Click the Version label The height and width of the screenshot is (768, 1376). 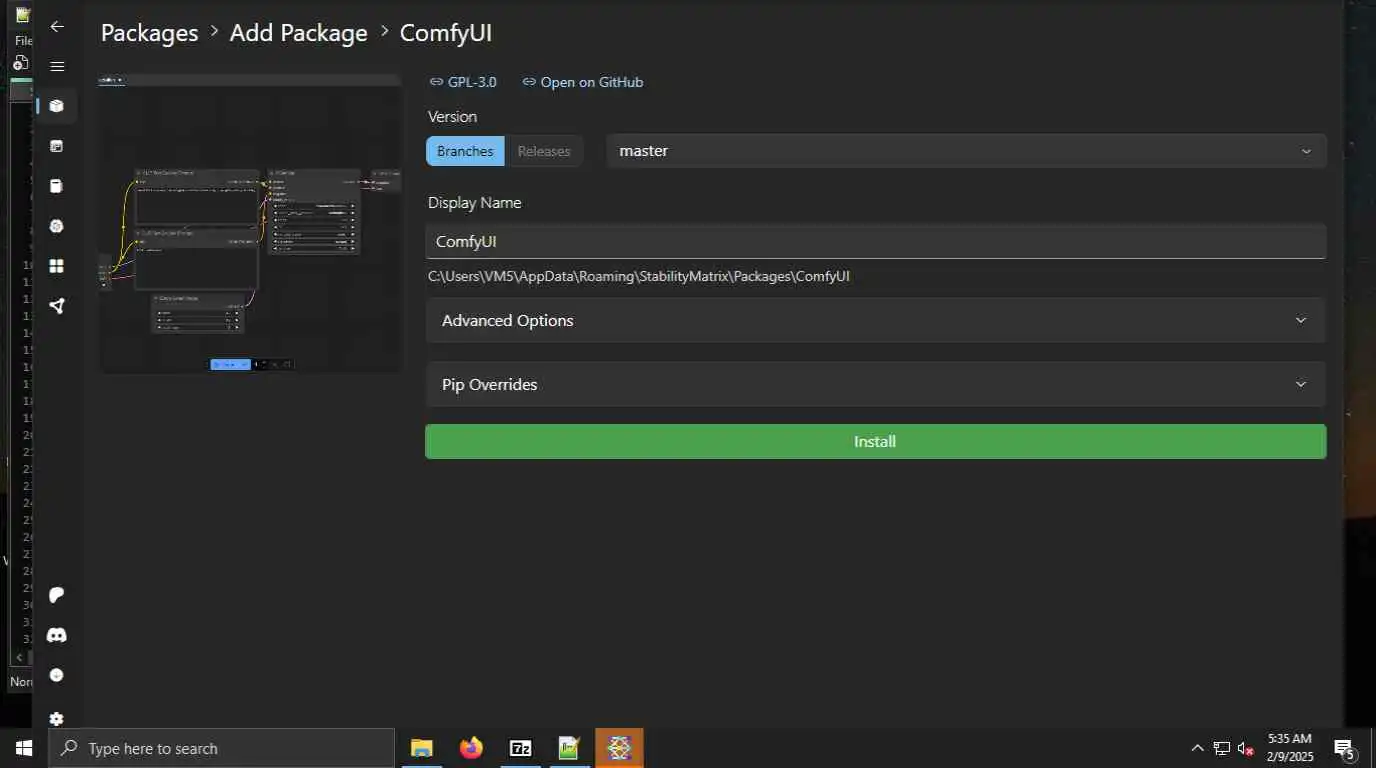(x=452, y=116)
